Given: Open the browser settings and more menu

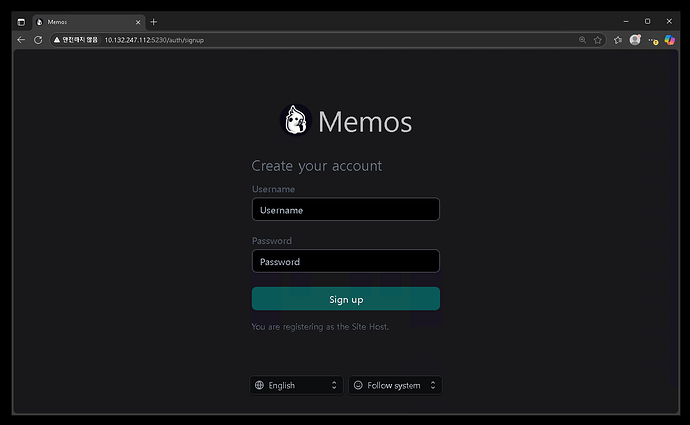Looking at the screenshot, I should 653,40.
